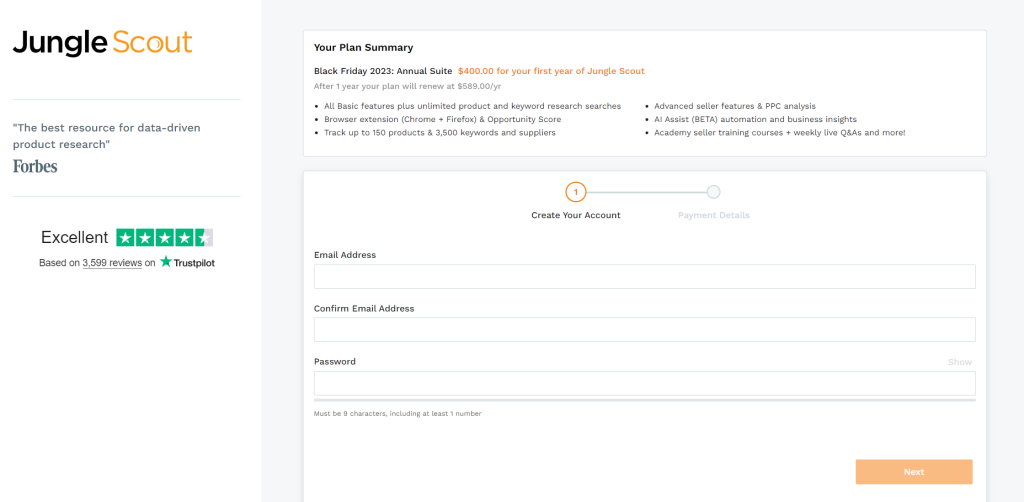Click the Trustpilot star rating graphic
This screenshot has width=1024, height=502.
tap(165, 238)
